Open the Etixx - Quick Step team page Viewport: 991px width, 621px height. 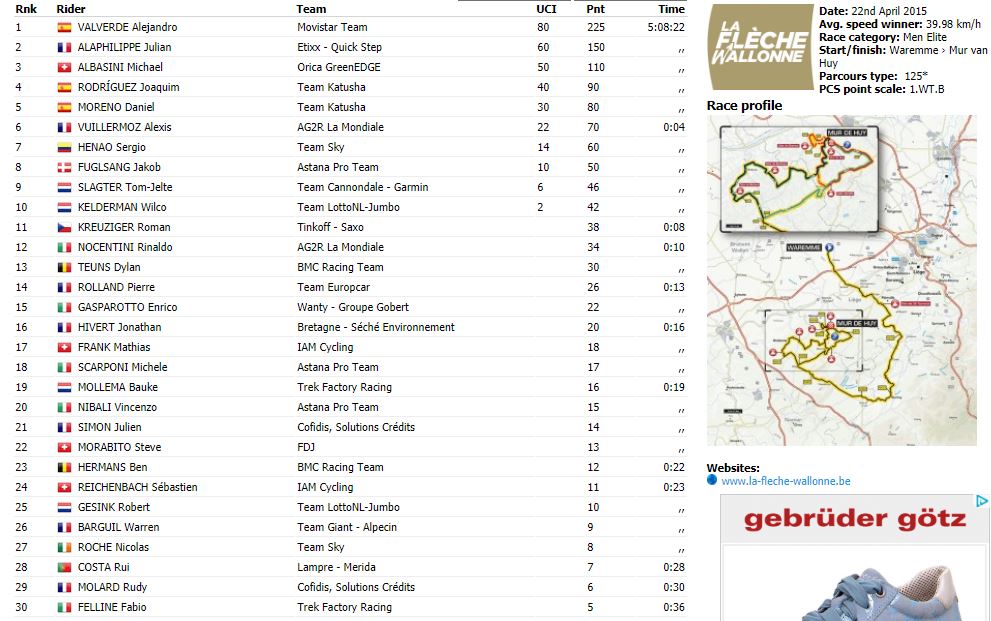[x=339, y=47]
